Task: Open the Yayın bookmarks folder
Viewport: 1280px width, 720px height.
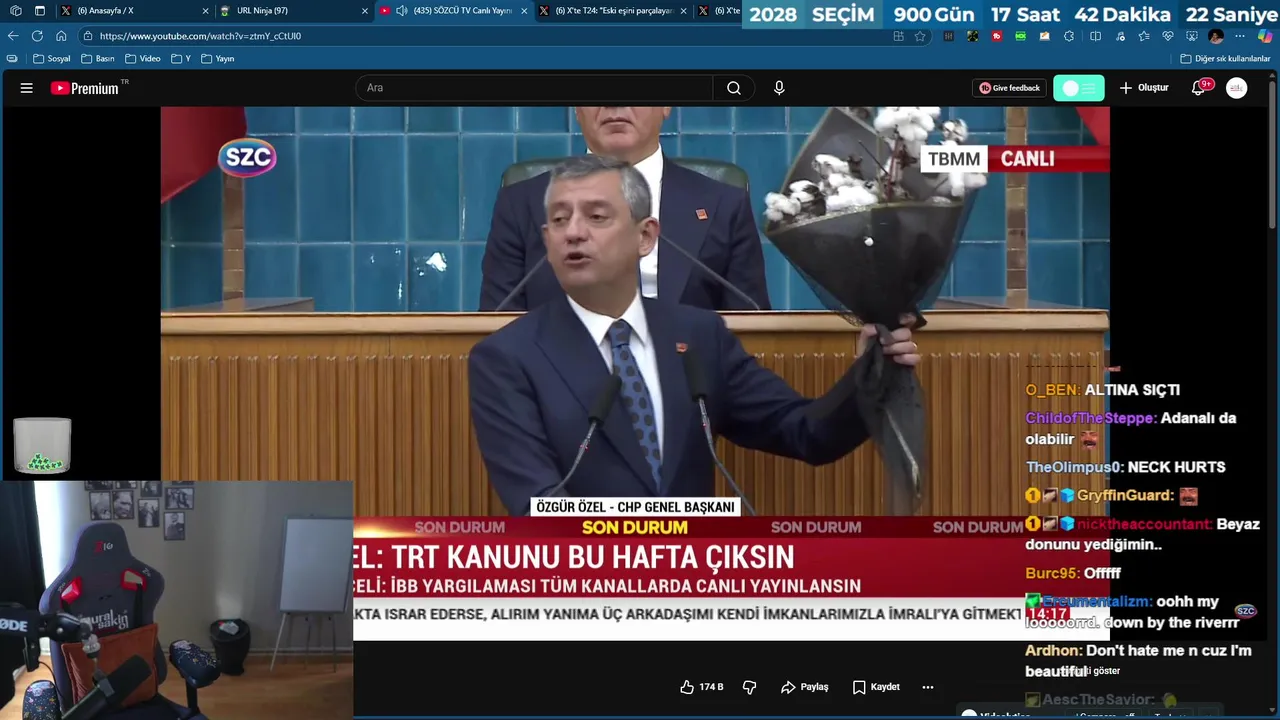Action: [x=218, y=59]
